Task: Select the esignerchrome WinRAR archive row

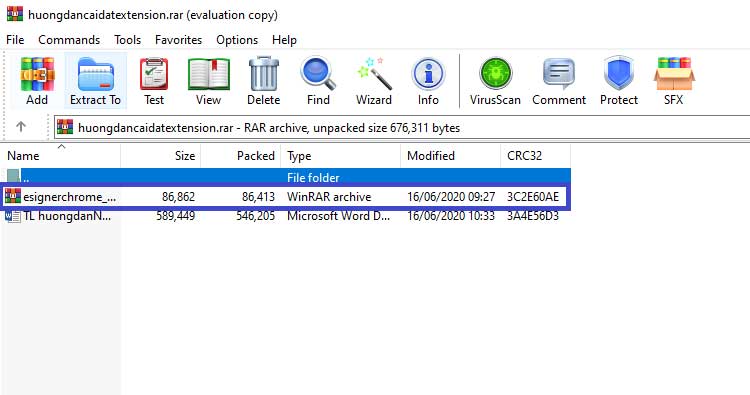Action: (286, 197)
